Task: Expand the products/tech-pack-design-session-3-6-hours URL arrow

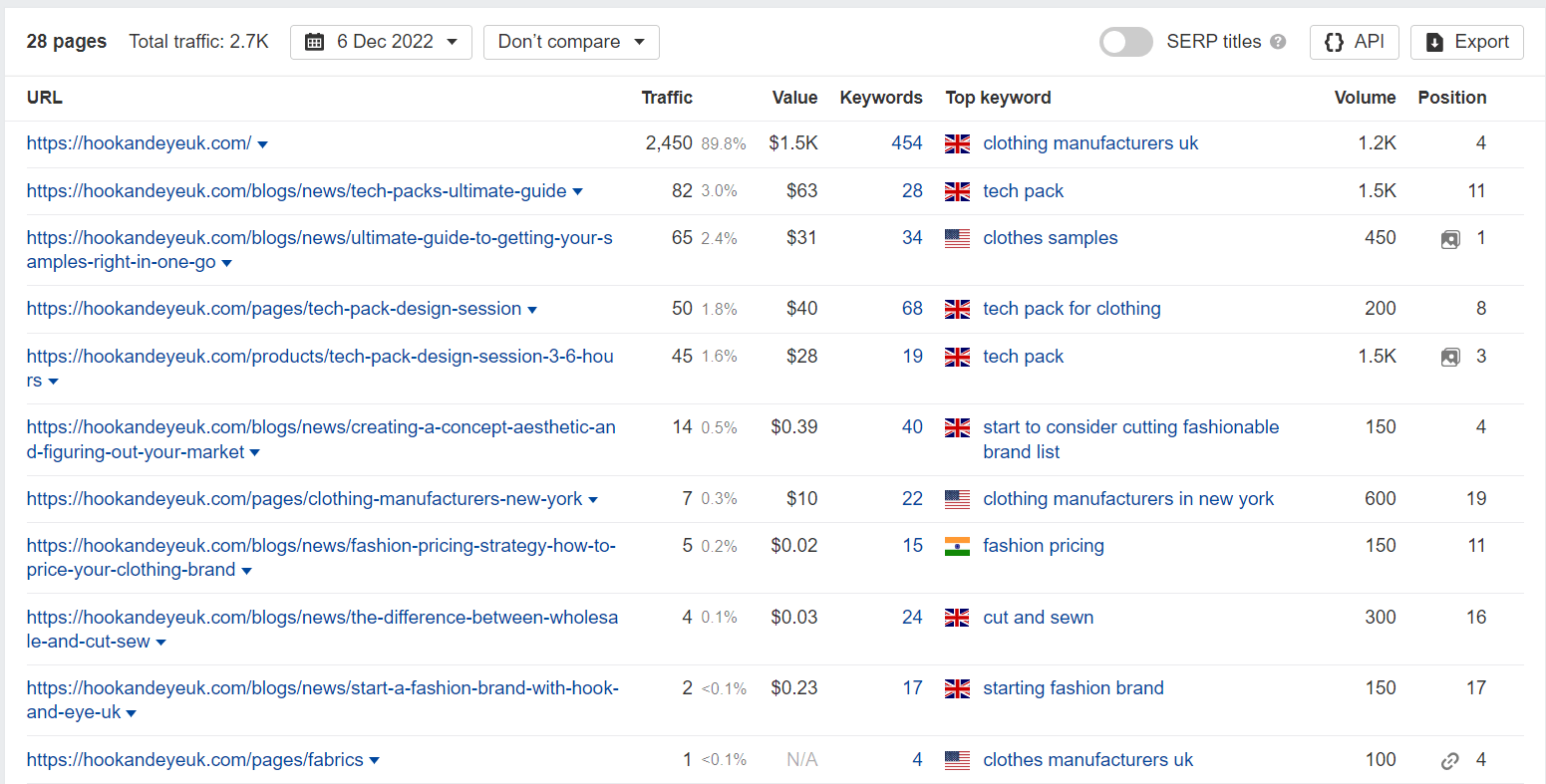Action: coord(53,382)
